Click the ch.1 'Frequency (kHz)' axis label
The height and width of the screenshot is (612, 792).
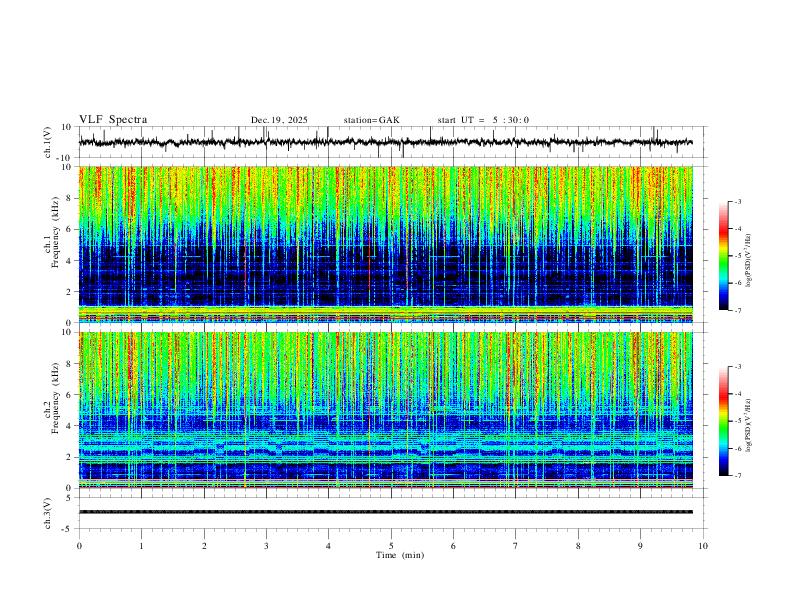[56, 232]
